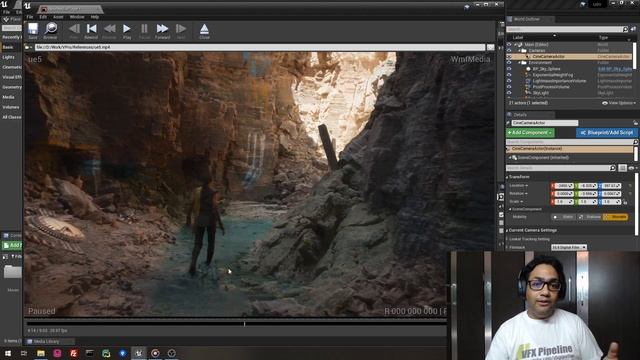Set Mobility to Movable
Image resolution: width=640 pixels, height=360 pixels.
[x=616, y=217]
